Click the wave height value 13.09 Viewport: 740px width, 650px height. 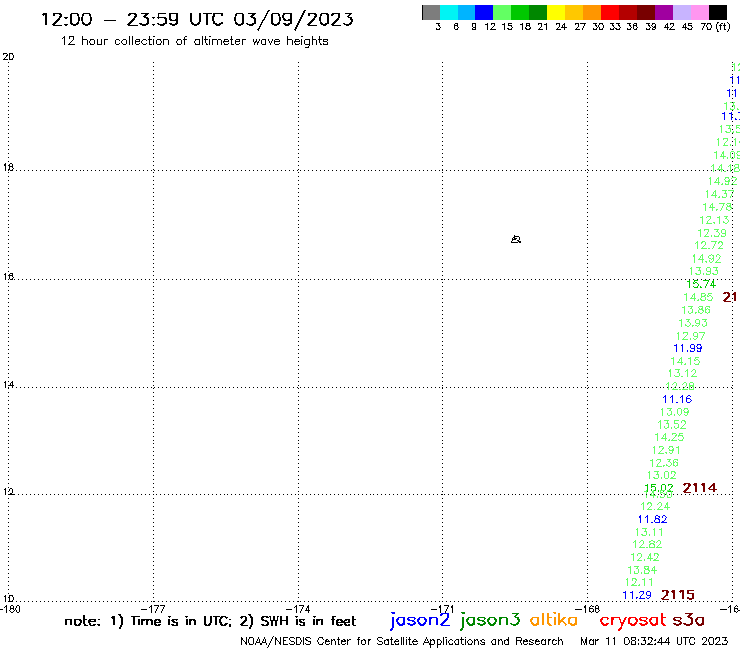click(674, 412)
